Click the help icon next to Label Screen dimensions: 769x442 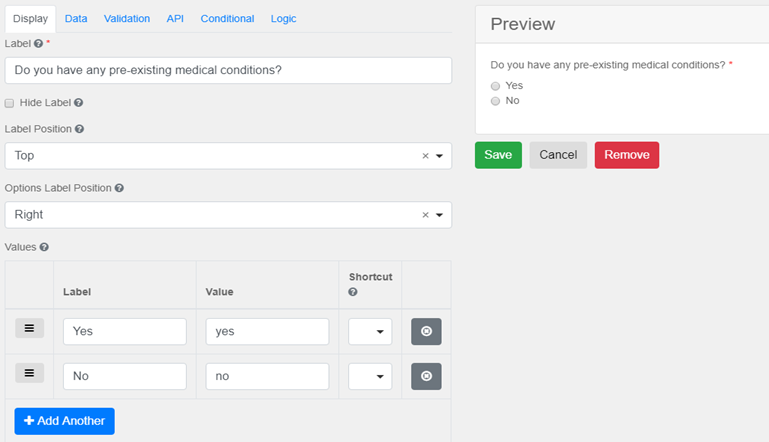[x=39, y=44]
